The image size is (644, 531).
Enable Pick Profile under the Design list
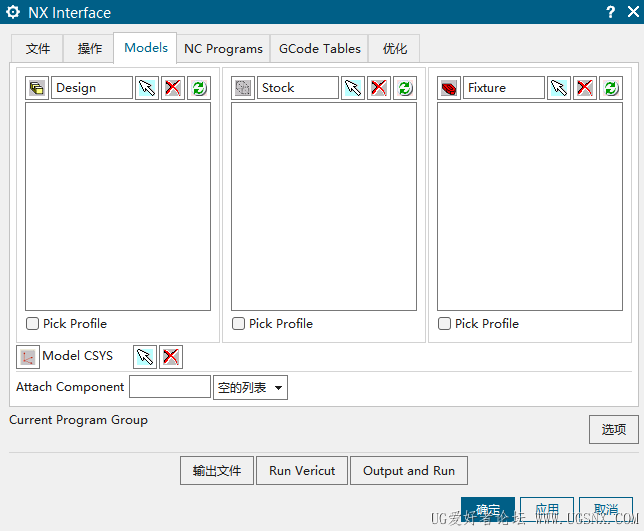coord(32,324)
